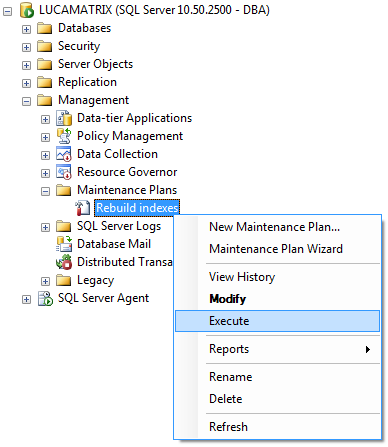Click the Legacy folder icon
Screen dimensions: 388x447
[x=63, y=280]
